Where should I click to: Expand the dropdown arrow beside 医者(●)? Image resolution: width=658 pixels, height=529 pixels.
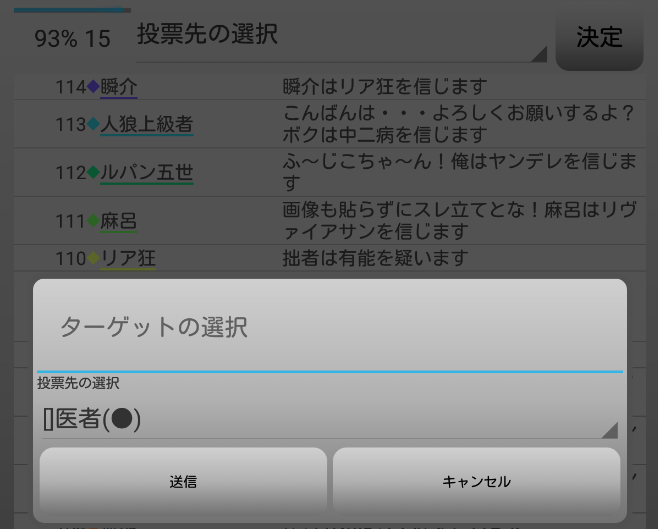coord(610,430)
